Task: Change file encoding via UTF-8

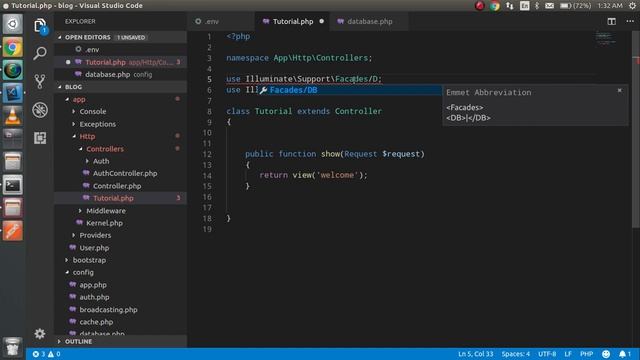Action: [547, 354]
